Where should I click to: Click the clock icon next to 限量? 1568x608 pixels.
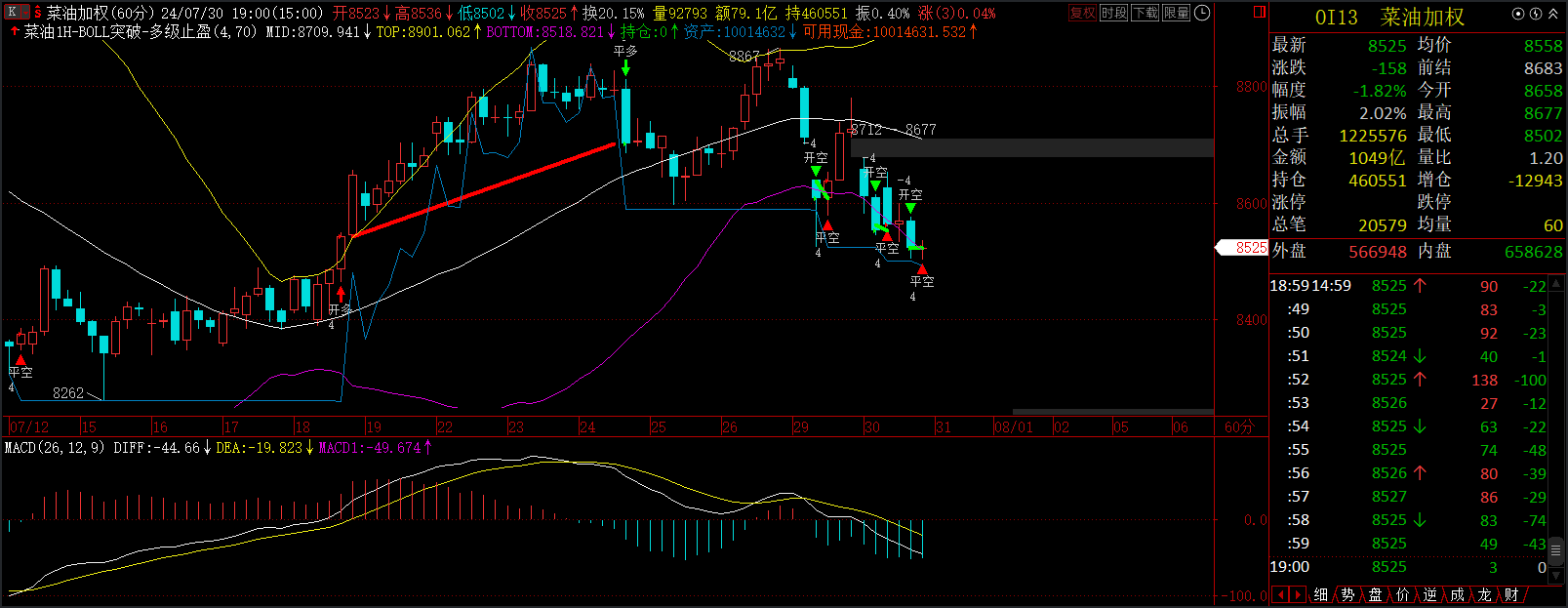[1202, 13]
